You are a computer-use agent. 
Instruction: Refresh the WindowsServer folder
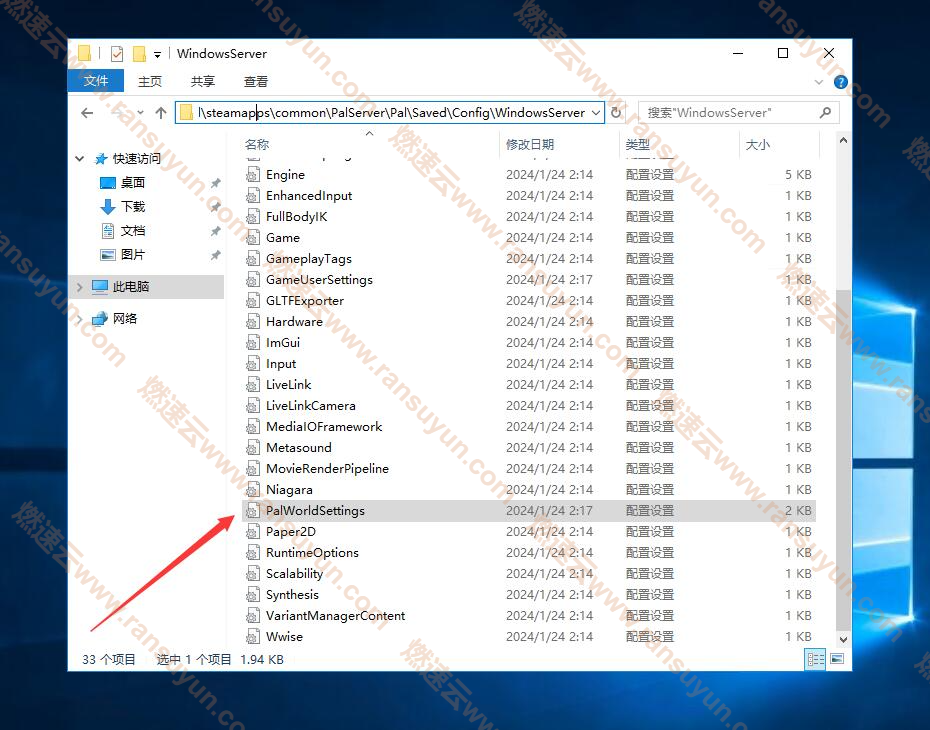pyautogui.click(x=616, y=113)
